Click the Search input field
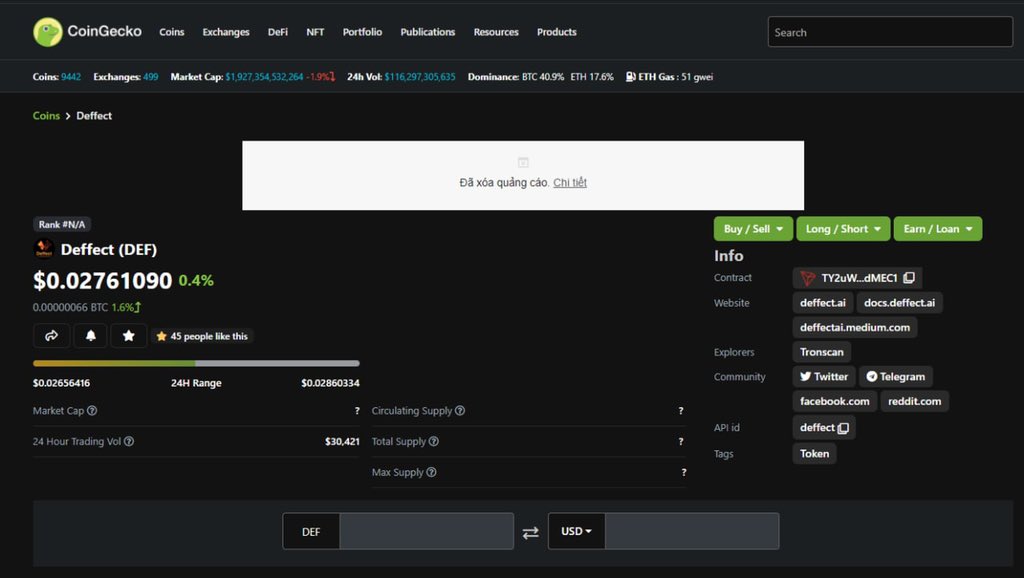 click(890, 32)
